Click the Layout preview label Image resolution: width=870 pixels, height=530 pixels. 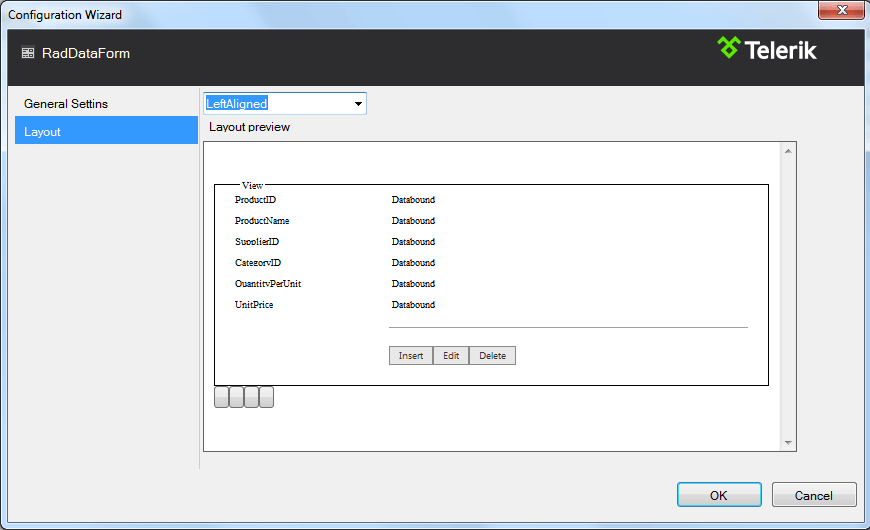250,127
